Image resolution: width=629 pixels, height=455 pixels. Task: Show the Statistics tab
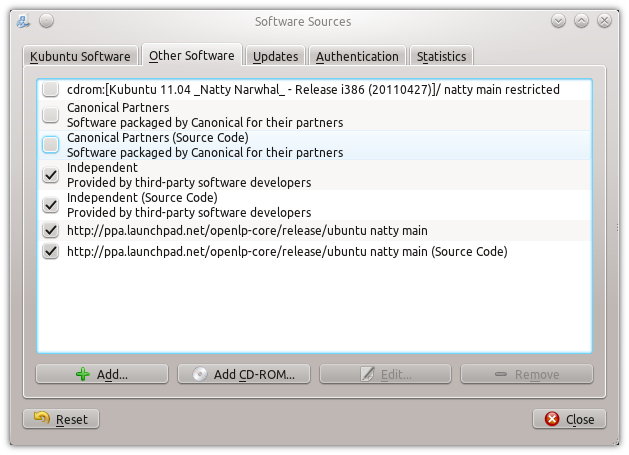pyautogui.click(x=441, y=56)
